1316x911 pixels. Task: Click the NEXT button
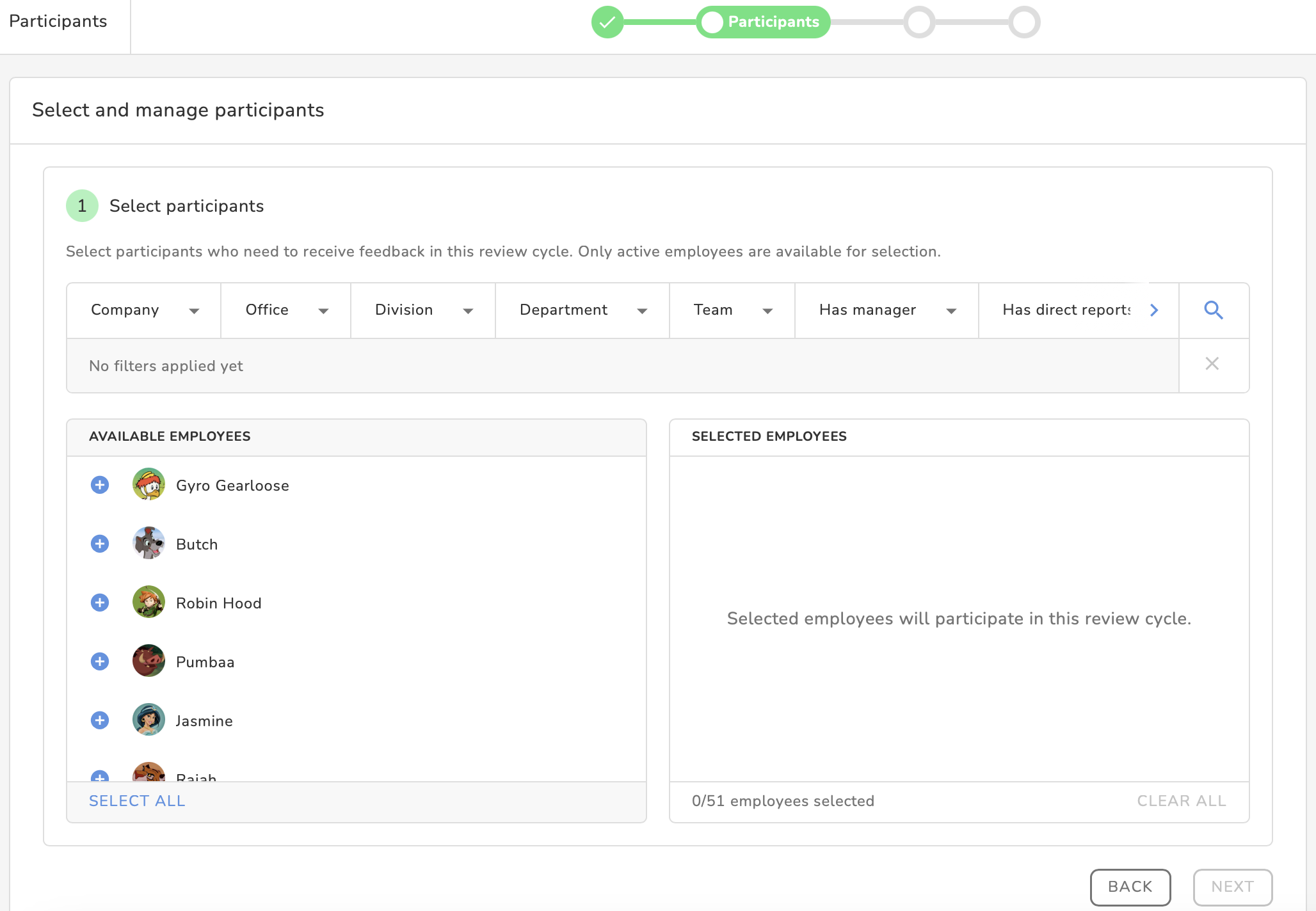pos(1232,887)
